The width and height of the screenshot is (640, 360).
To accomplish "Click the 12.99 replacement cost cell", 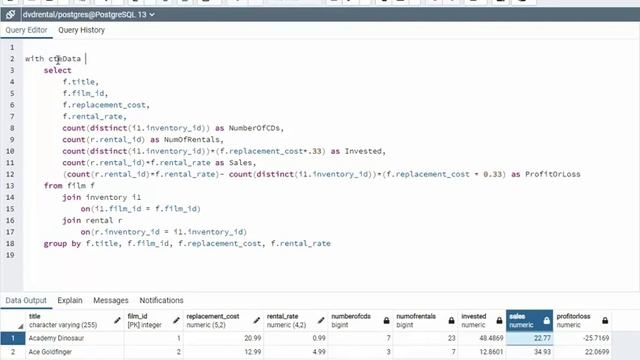I will pyautogui.click(x=223, y=352).
